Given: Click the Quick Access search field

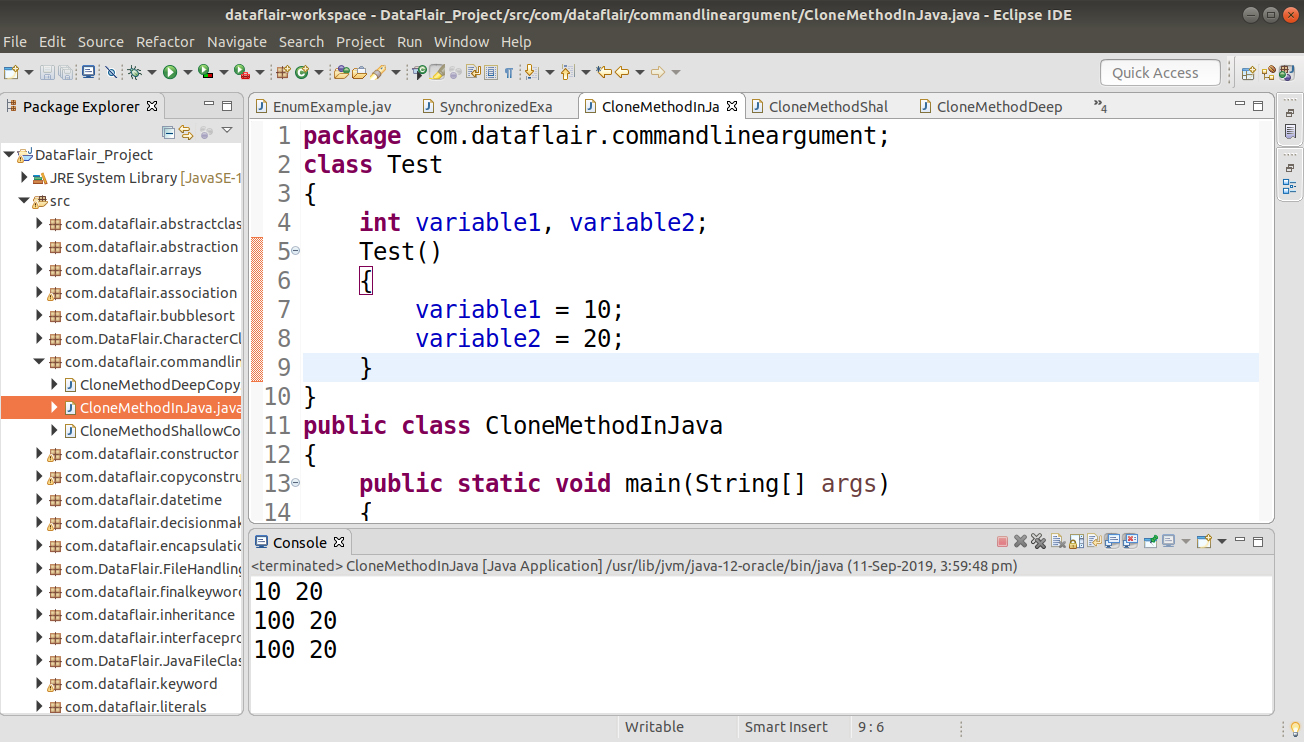Looking at the screenshot, I should point(1160,72).
